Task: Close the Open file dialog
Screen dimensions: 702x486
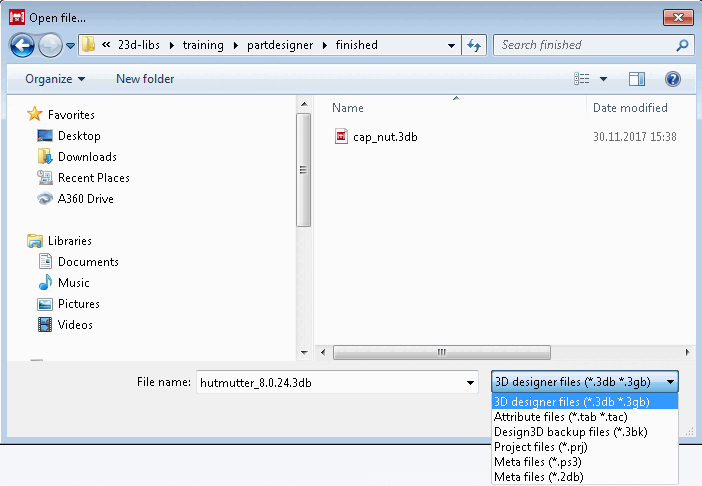Action: (x=678, y=17)
